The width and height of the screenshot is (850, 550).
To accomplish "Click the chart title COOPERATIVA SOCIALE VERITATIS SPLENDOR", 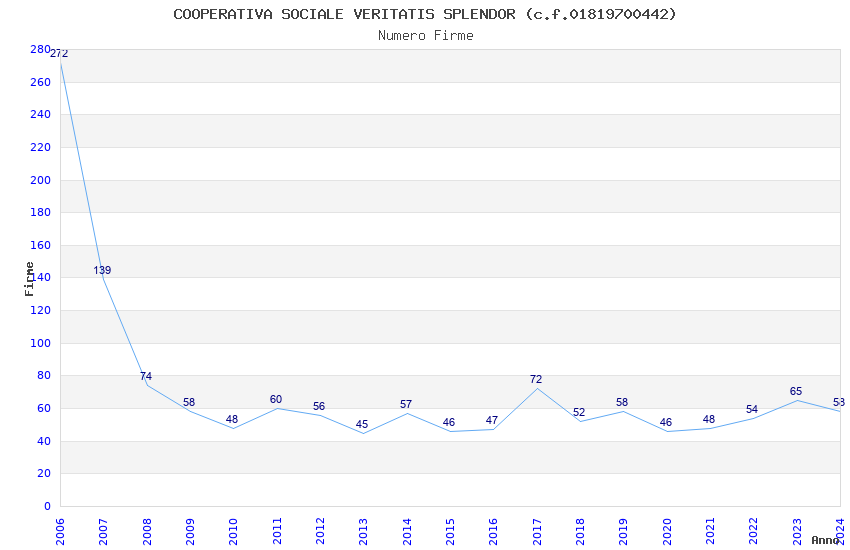I will (x=425, y=14).
